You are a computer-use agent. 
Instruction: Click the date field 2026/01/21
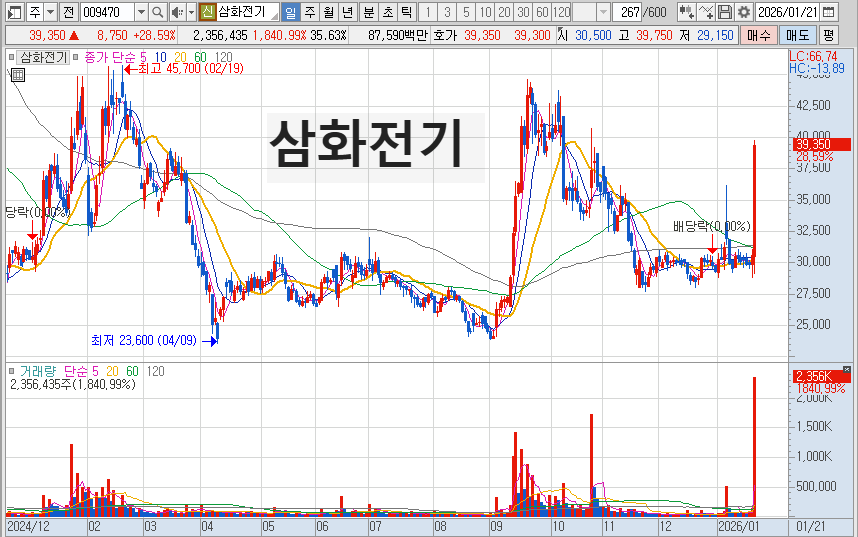[x=787, y=11]
